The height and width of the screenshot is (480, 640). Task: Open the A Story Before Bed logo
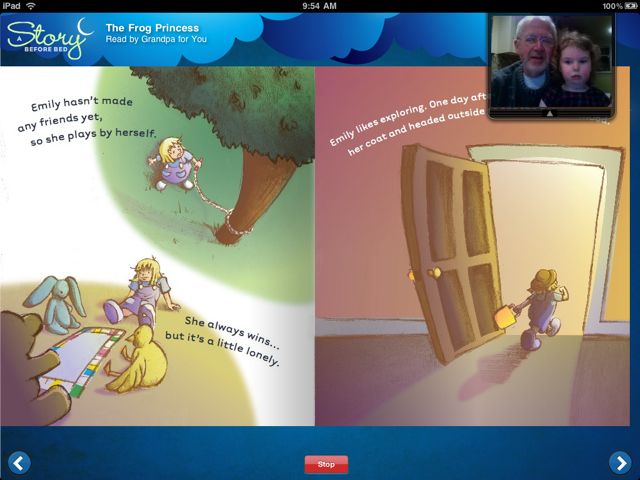49,38
